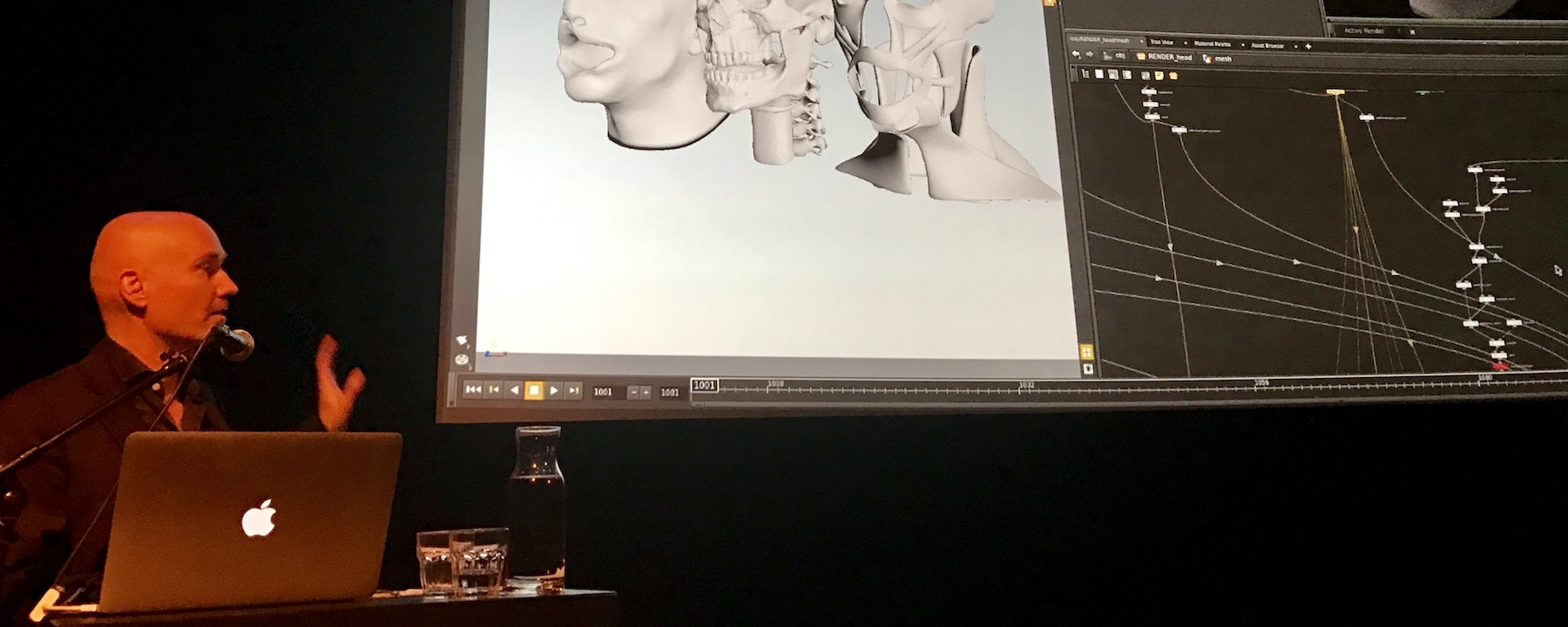Viewport: 1568px width, 627px height.
Task: Close the Tree View tab
Action: click(x=1186, y=43)
